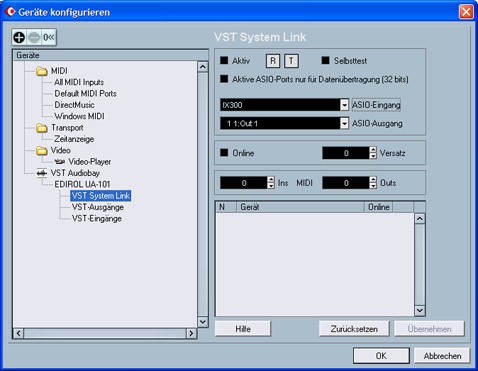Click the Transport folder icon
Viewport: 478px width, 371px height.
coord(42,128)
